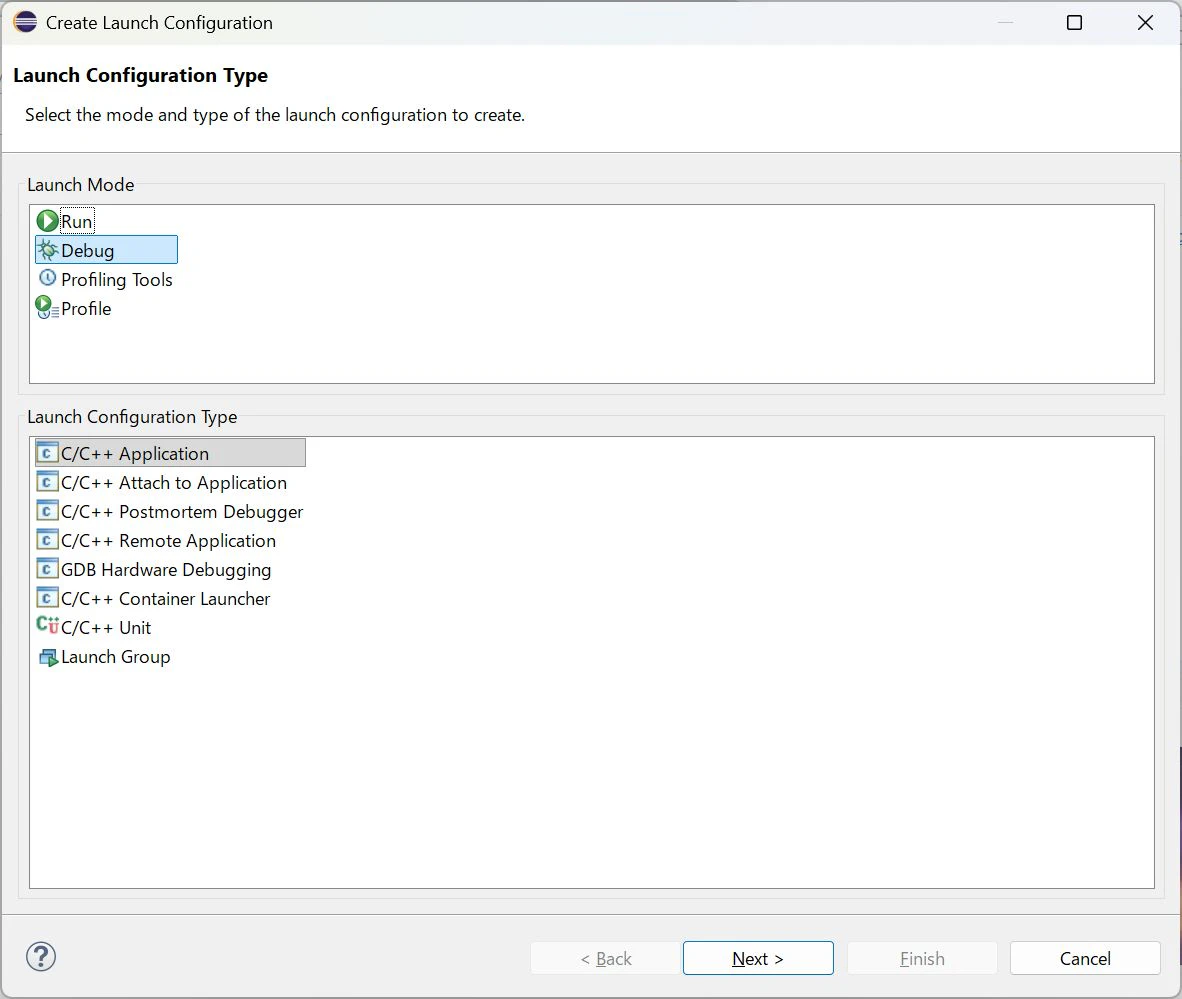Close the Create Launch Configuration dialog
The image size is (1182, 999).
[1145, 23]
